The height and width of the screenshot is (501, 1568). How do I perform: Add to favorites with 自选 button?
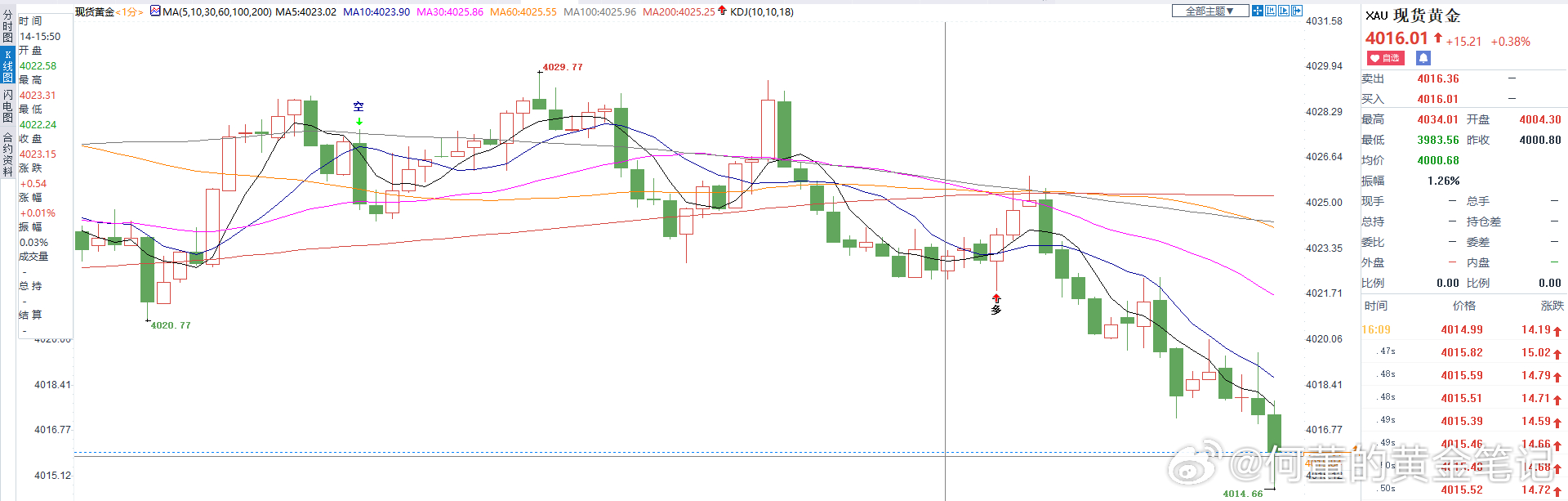[x=1386, y=58]
